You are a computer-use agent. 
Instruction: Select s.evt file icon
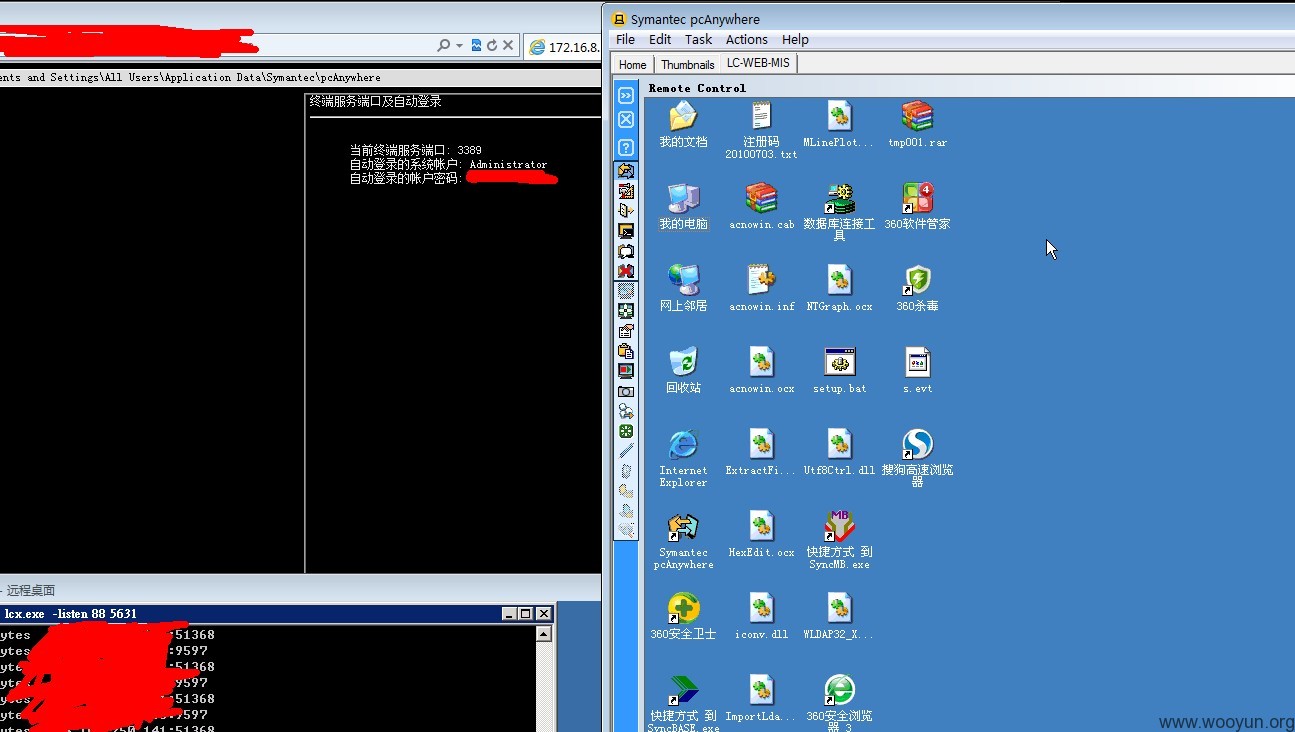point(917,362)
